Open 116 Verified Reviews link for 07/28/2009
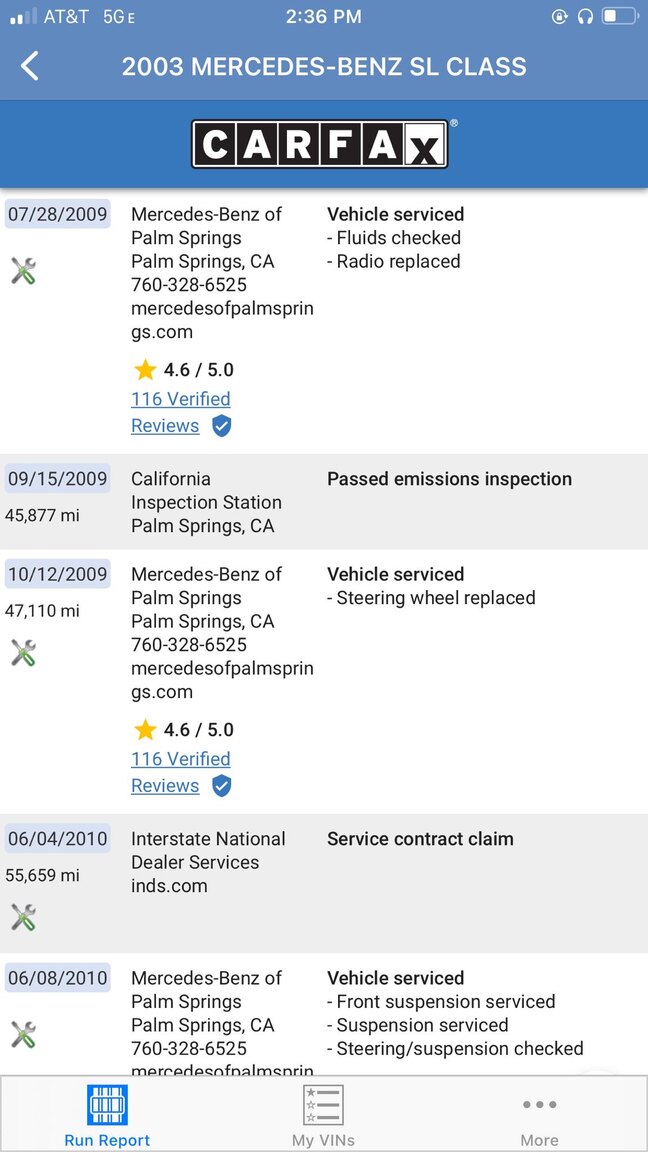Viewport: 648px width, 1152px height. point(181,412)
